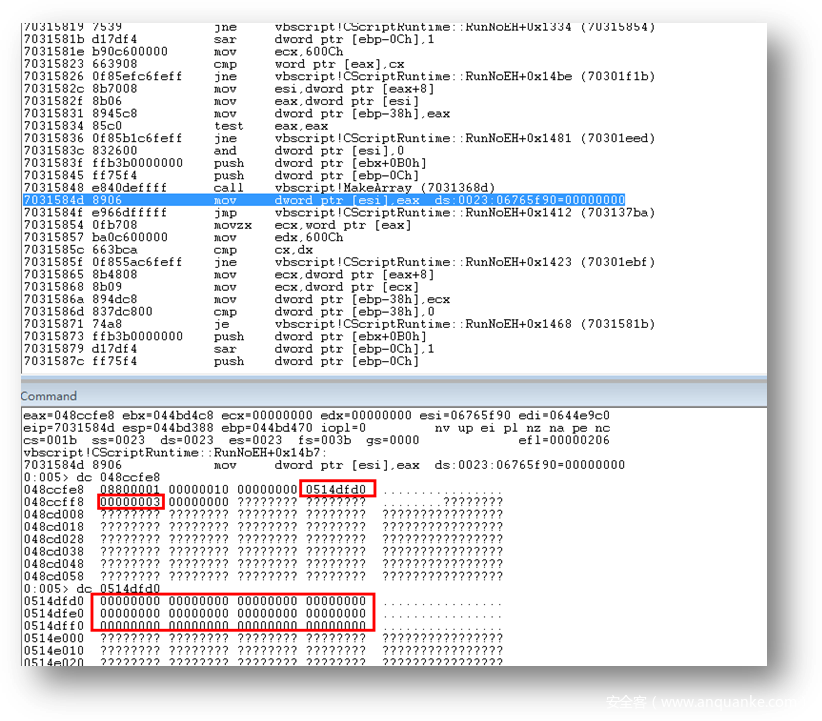Image resolution: width=822 pixels, height=721 pixels.
Task: Click the red-boxed pointer value 0514dfd0
Action: click(337, 489)
